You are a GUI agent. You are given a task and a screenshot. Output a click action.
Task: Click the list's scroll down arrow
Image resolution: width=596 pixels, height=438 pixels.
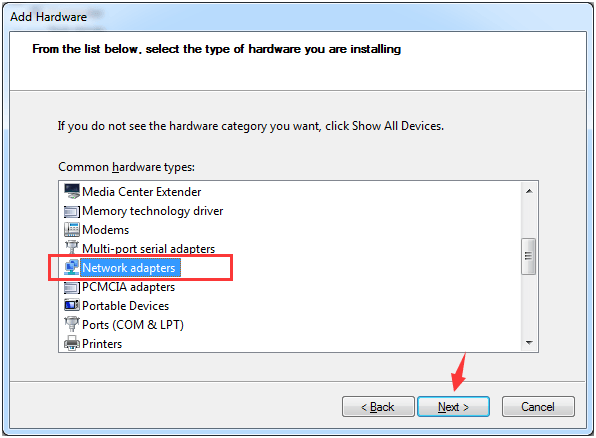(529, 343)
